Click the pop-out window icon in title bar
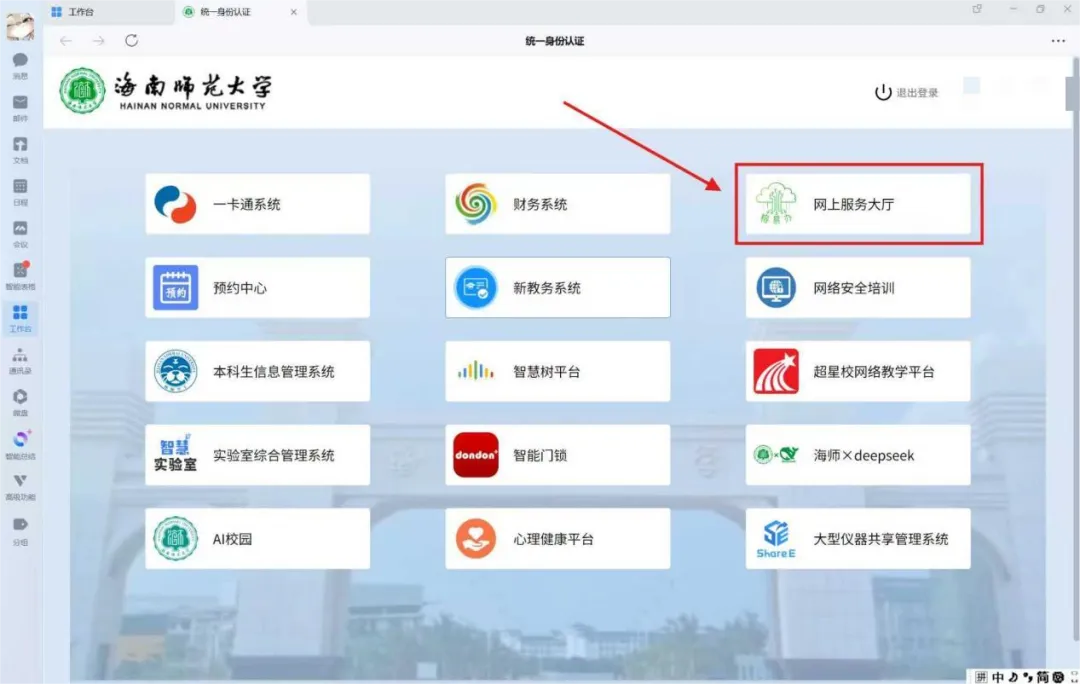The image size is (1080, 684). 977,10
